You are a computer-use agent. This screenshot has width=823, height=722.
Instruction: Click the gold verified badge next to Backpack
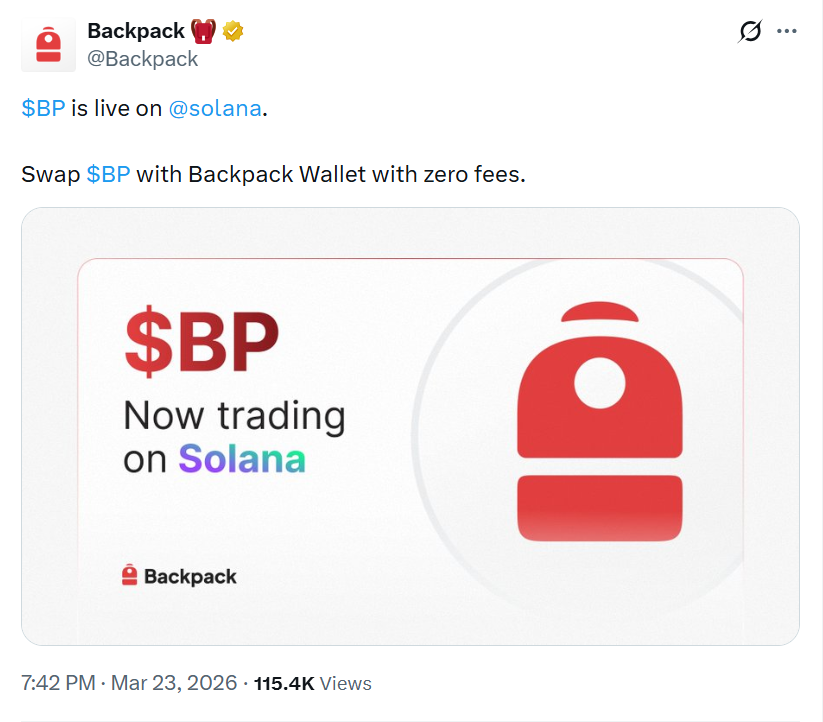coord(233,29)
